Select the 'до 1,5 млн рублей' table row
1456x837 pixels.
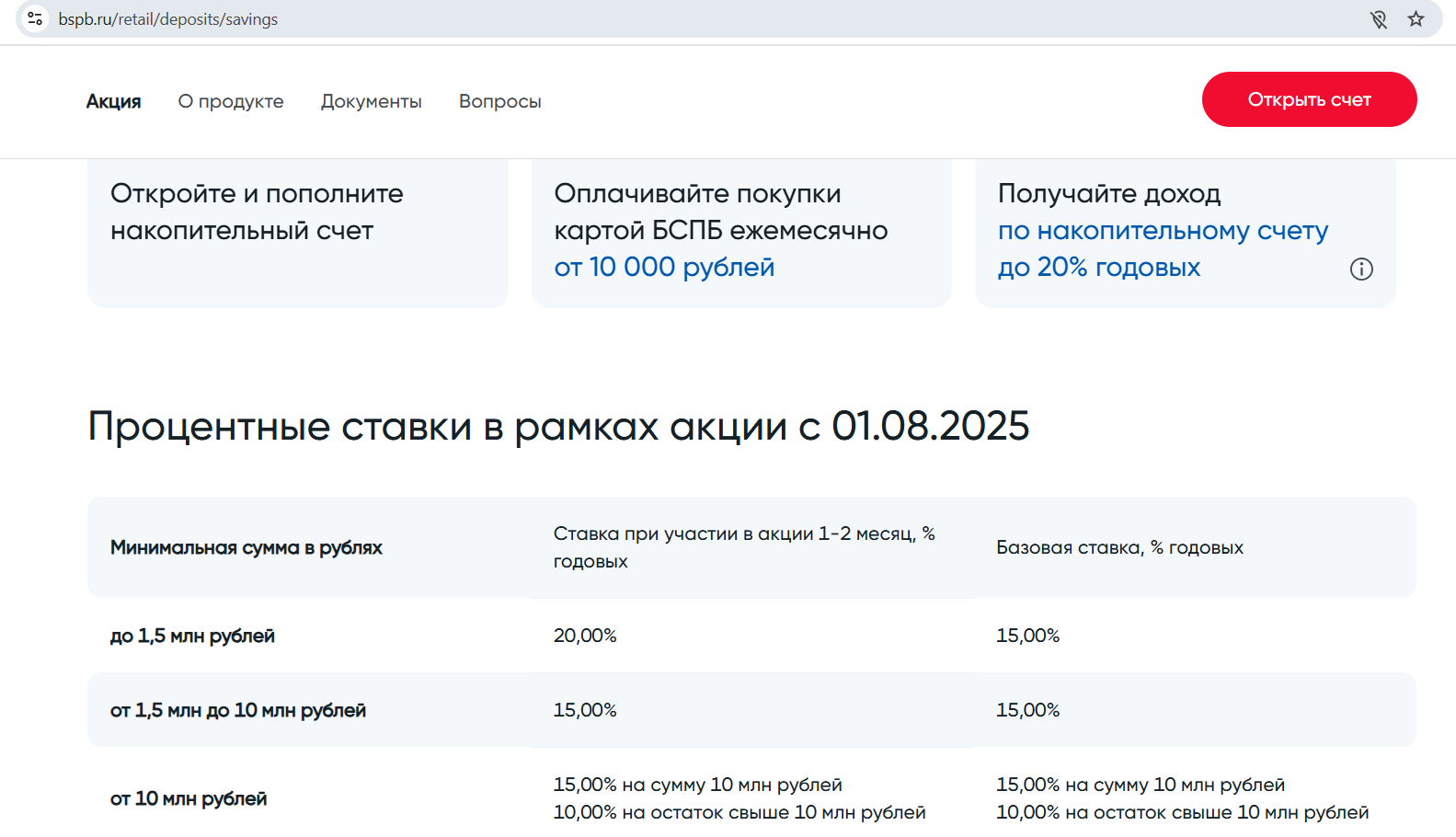(x=751, y=636)
